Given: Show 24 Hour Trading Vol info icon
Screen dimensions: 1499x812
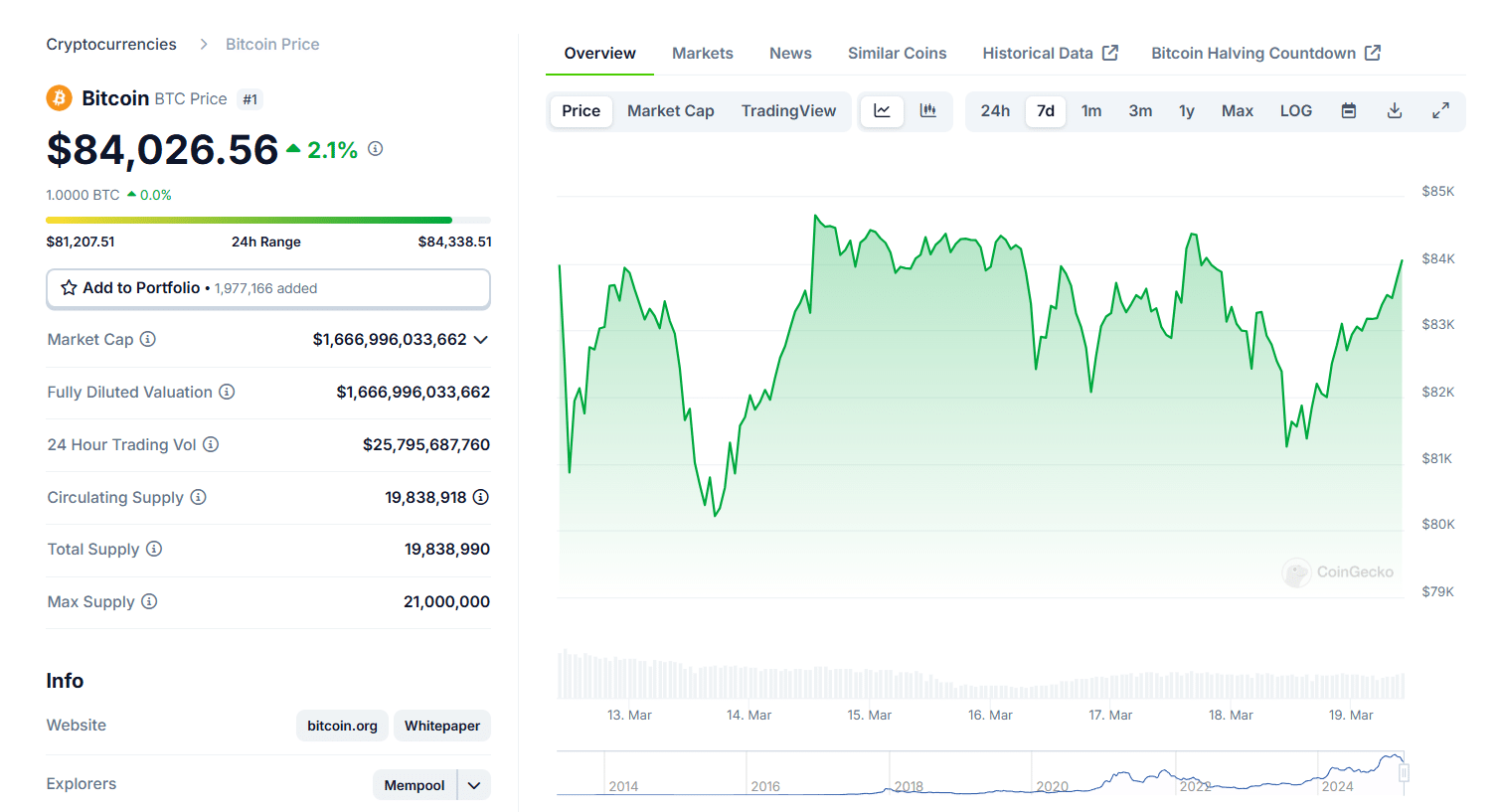Looking at the screenshot, I should [211, 444].
